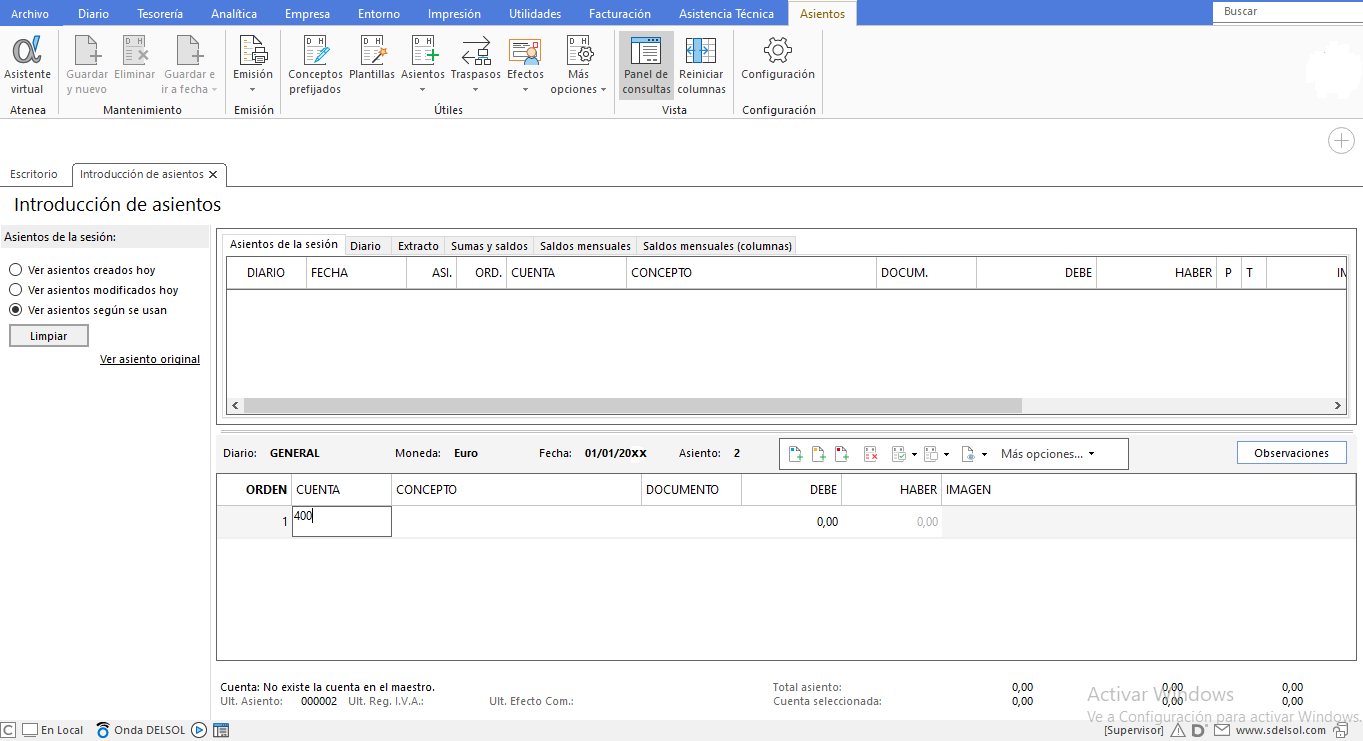Viewport: 1363px width, 741px height.
Task: Switch to the Sumas y saldos tab
Action: click(x=489, y=246)
